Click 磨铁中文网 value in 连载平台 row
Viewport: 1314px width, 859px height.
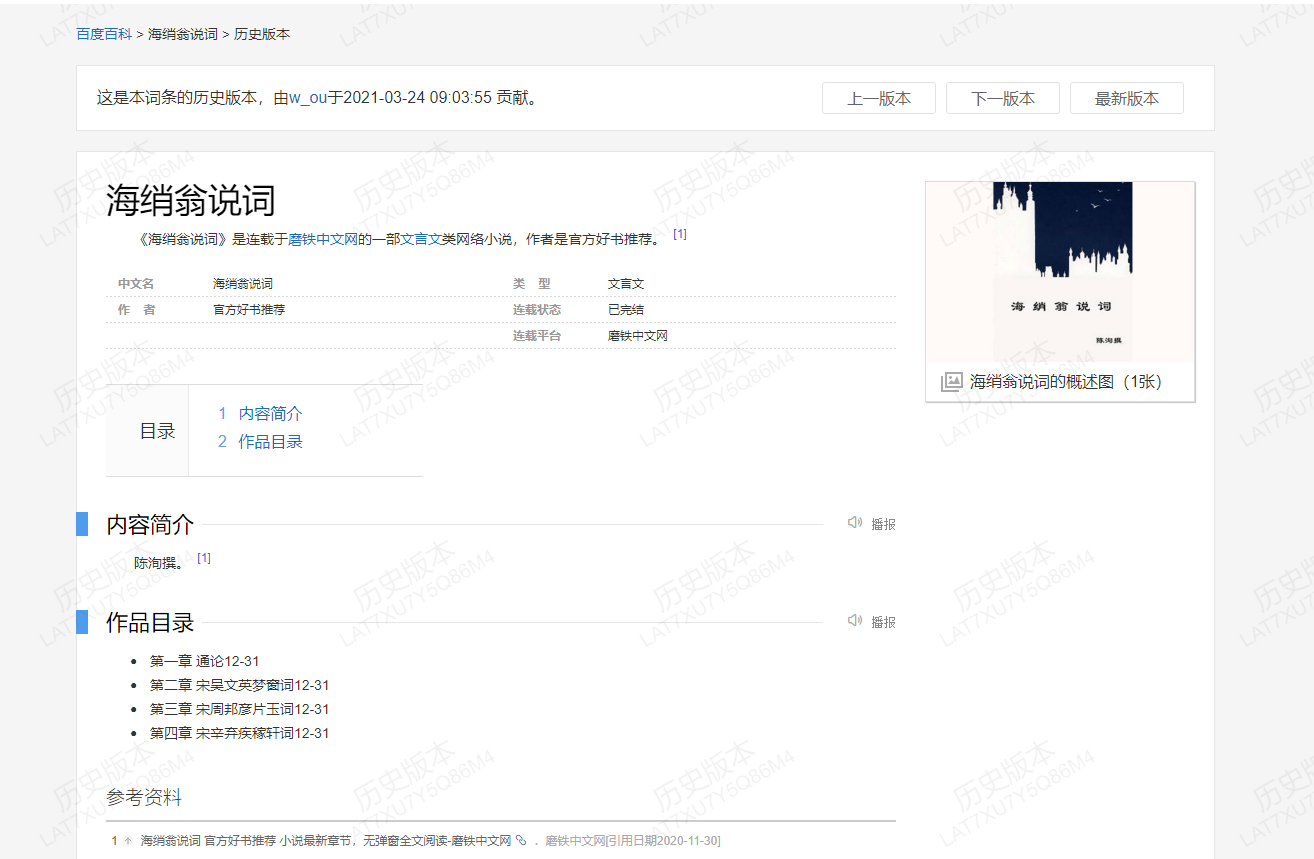pos(638,336)
